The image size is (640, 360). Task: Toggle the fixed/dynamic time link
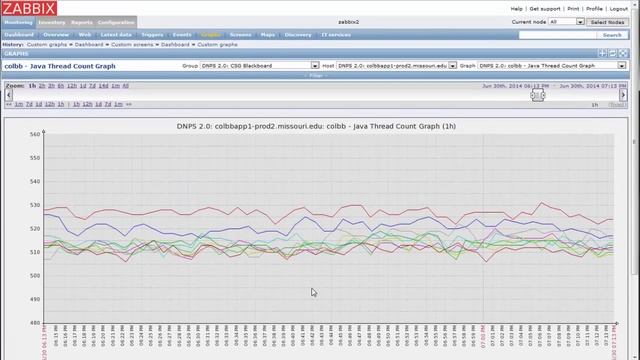point(617,105)
